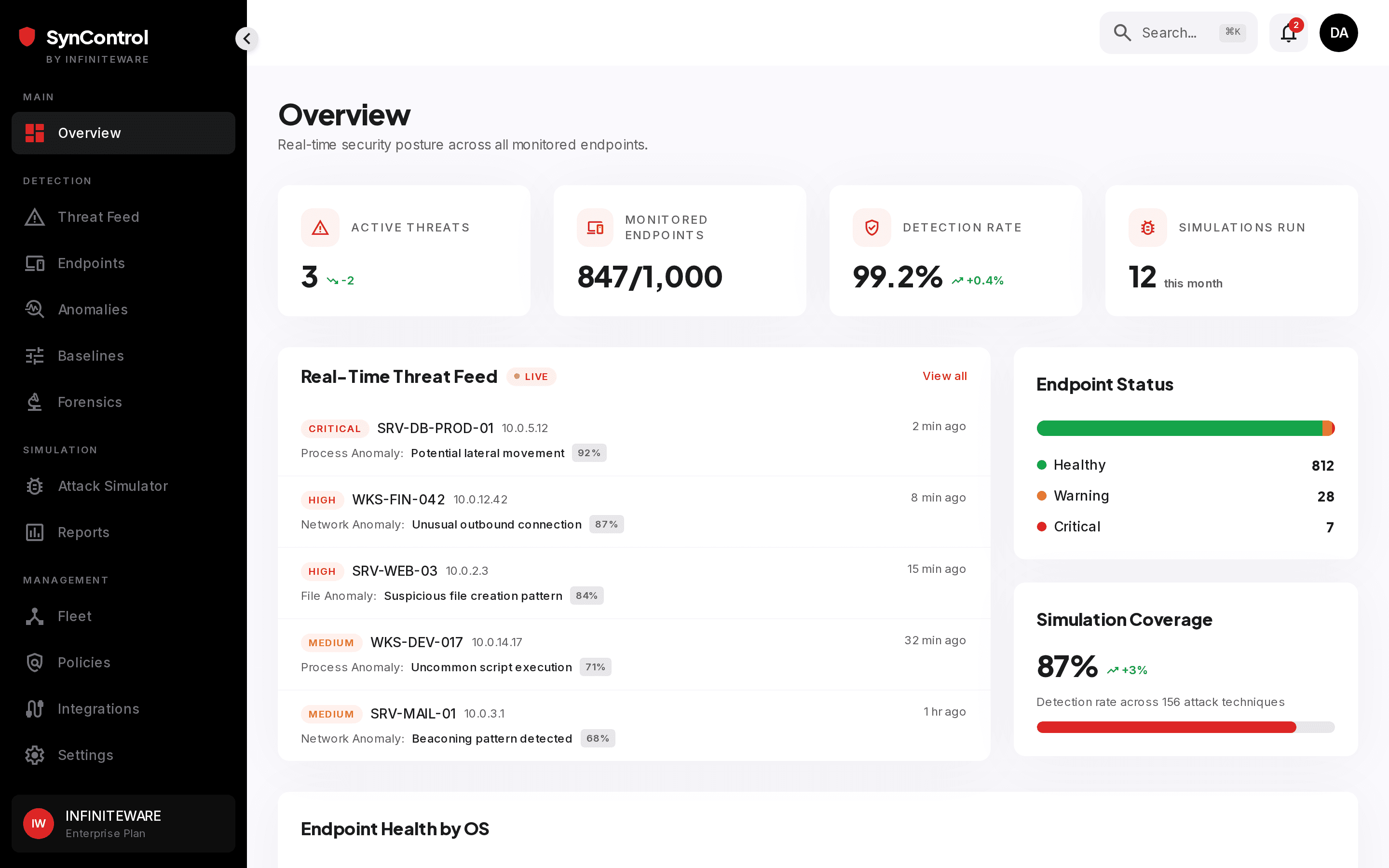Viewport: 1389px width, 868px height.
Task: Click the LIVE status badge
Action: coord(531,377)
